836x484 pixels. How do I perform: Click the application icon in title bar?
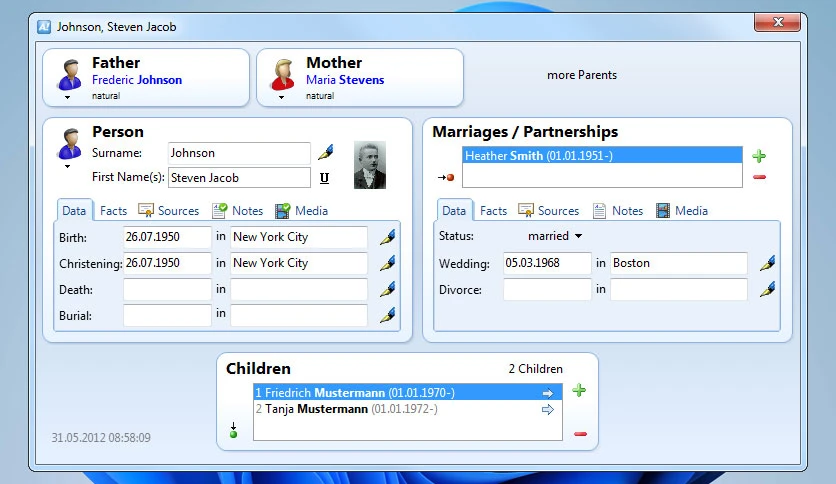[44, 27]
